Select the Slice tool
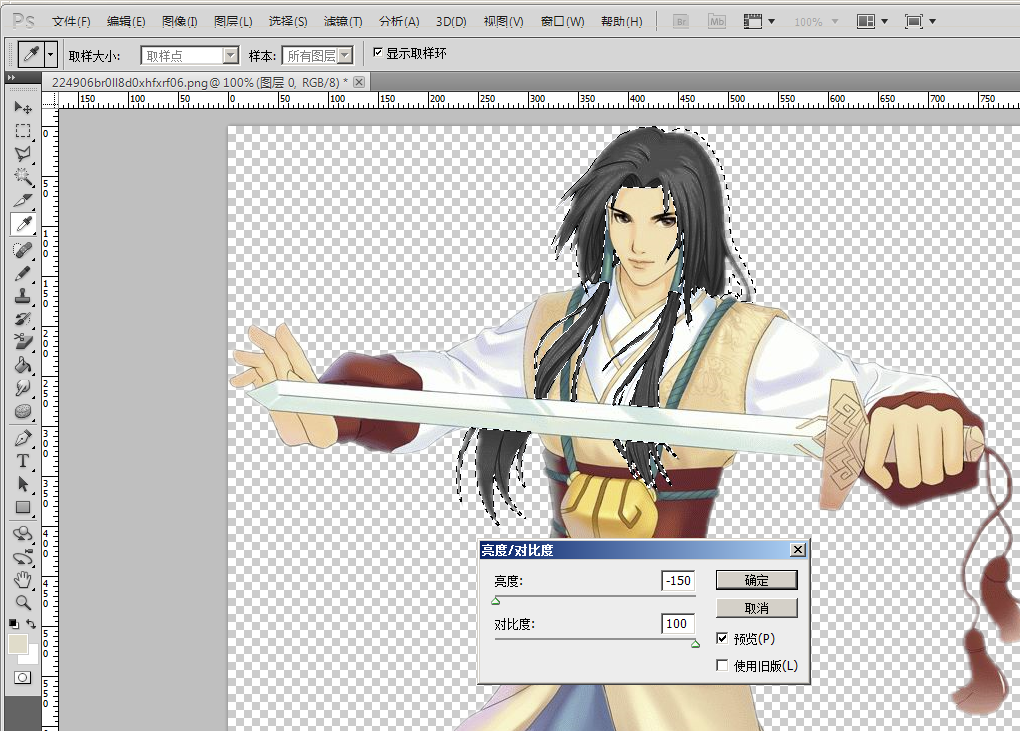This screenshot has height=731, width=1020. (23, 200)
